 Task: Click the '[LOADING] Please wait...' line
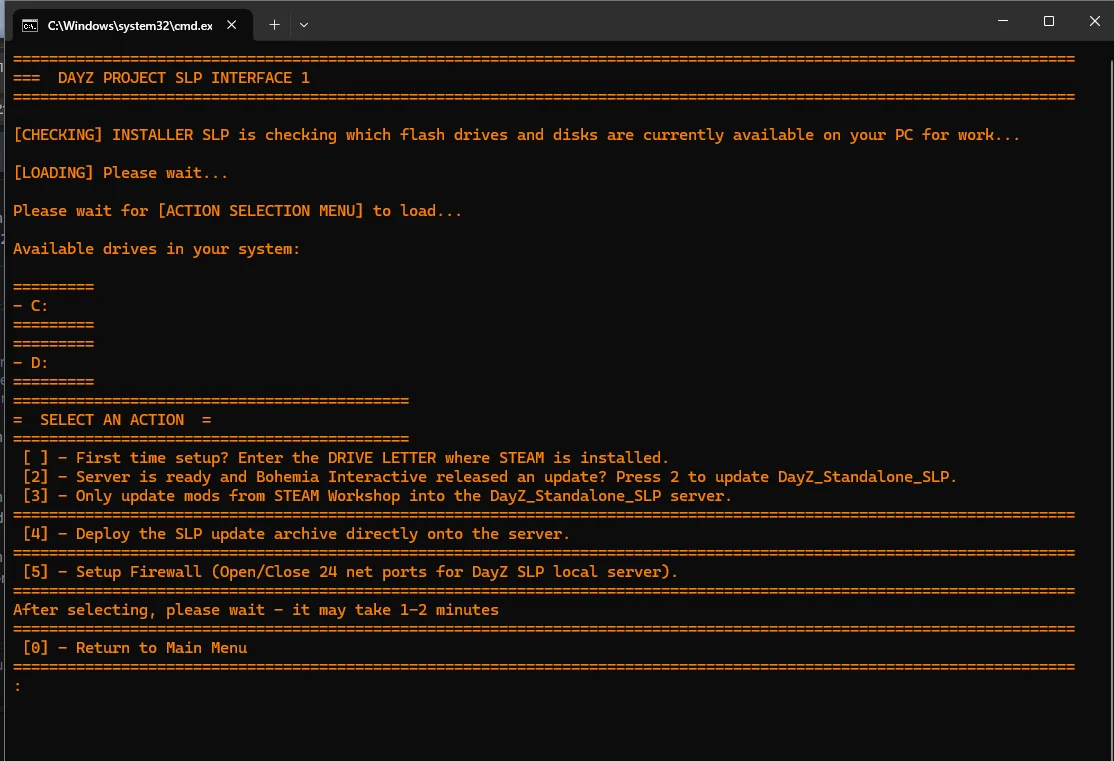(x=121, y=173)
